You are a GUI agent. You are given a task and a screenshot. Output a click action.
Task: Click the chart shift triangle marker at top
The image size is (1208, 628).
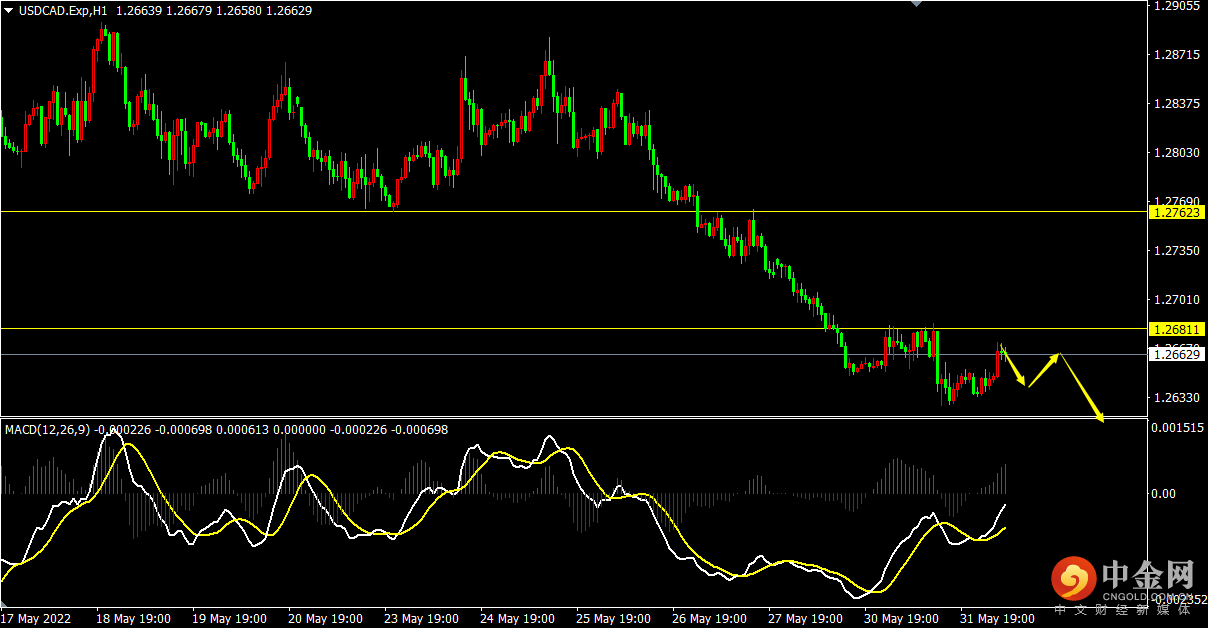coord(916,4)
